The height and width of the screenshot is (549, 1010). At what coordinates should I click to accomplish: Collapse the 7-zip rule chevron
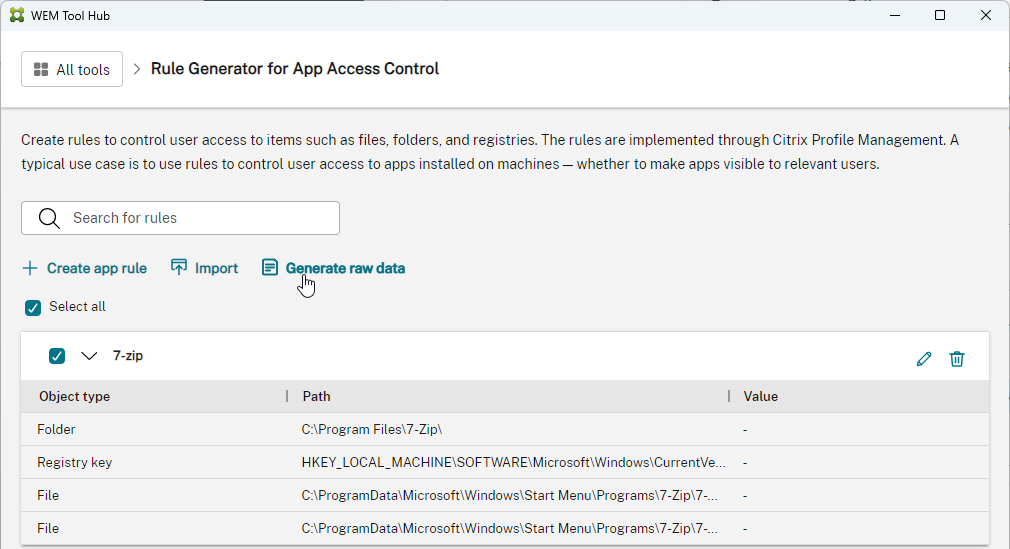(90, 356)
